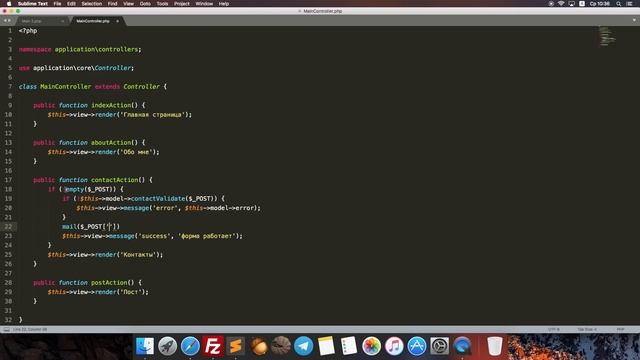This screenshot has width=640, height=360.
Task: Click 'namespace' keyword on line 3
Action: click(35, 49)
